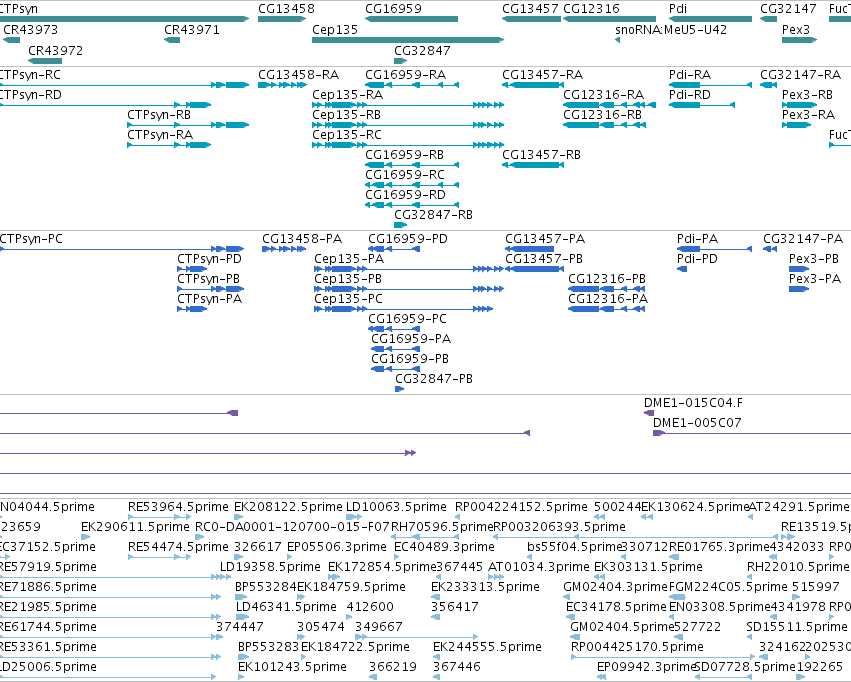Select the RH22010.5prime EST label
The width and height of the screenshot is (851, 682).
point(798,567)
